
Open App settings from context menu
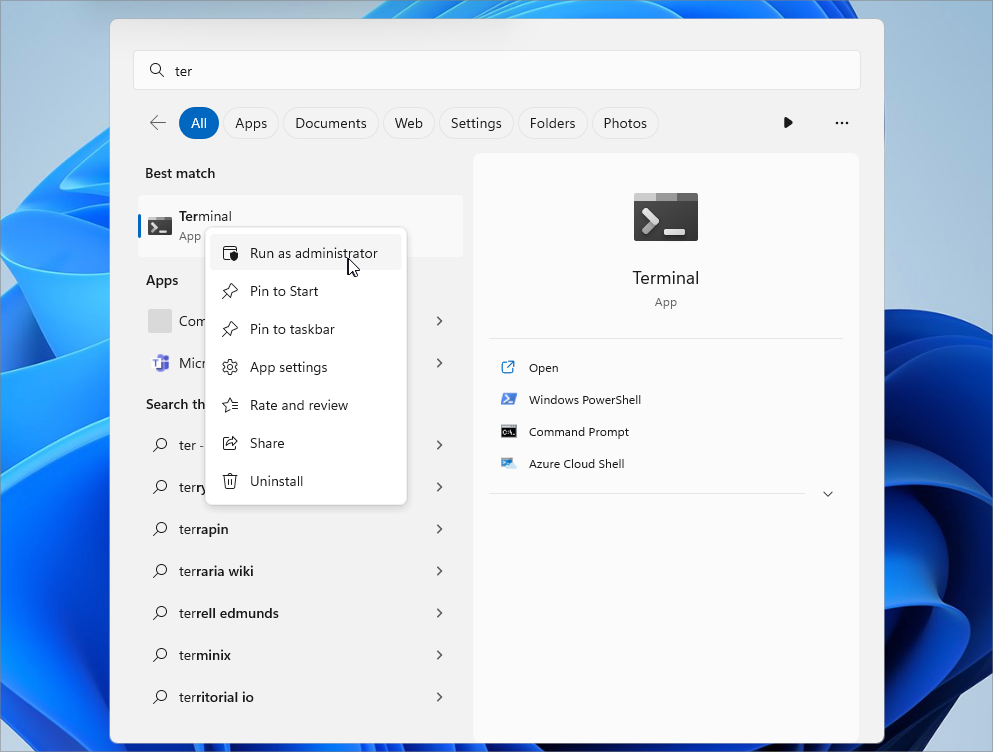(x=305, y=367)
